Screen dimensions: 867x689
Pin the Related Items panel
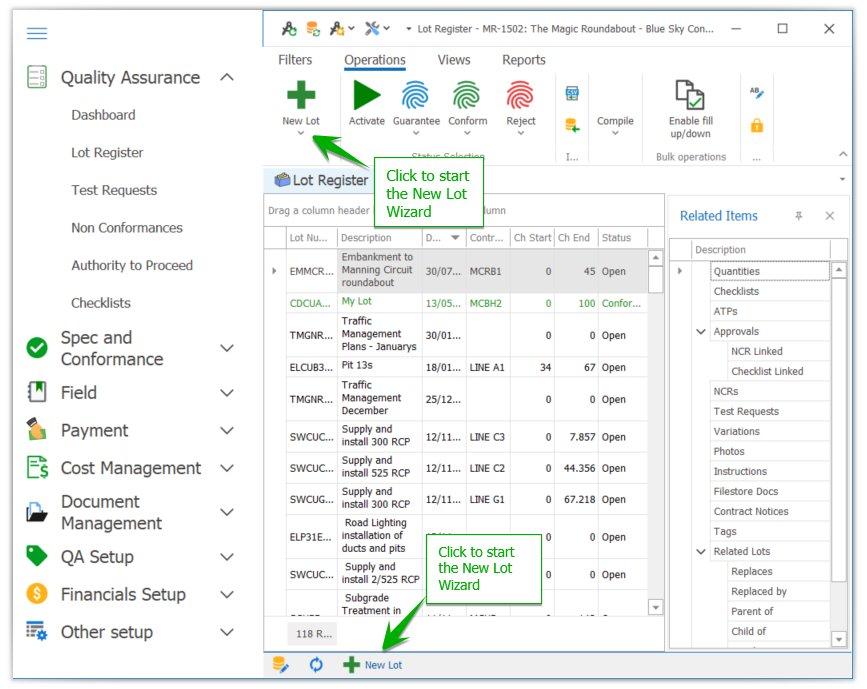(x=797, y=216)
